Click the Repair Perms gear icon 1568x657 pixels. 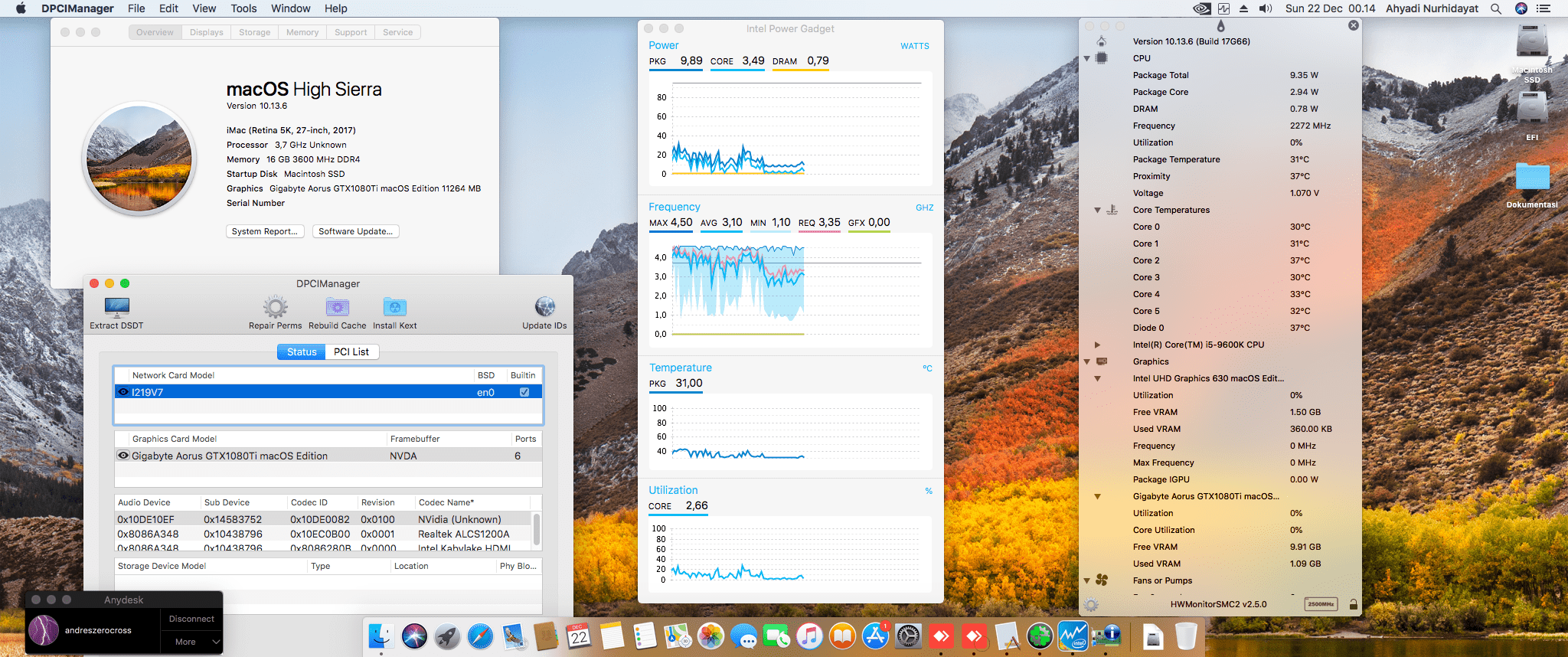pos(276,307)
